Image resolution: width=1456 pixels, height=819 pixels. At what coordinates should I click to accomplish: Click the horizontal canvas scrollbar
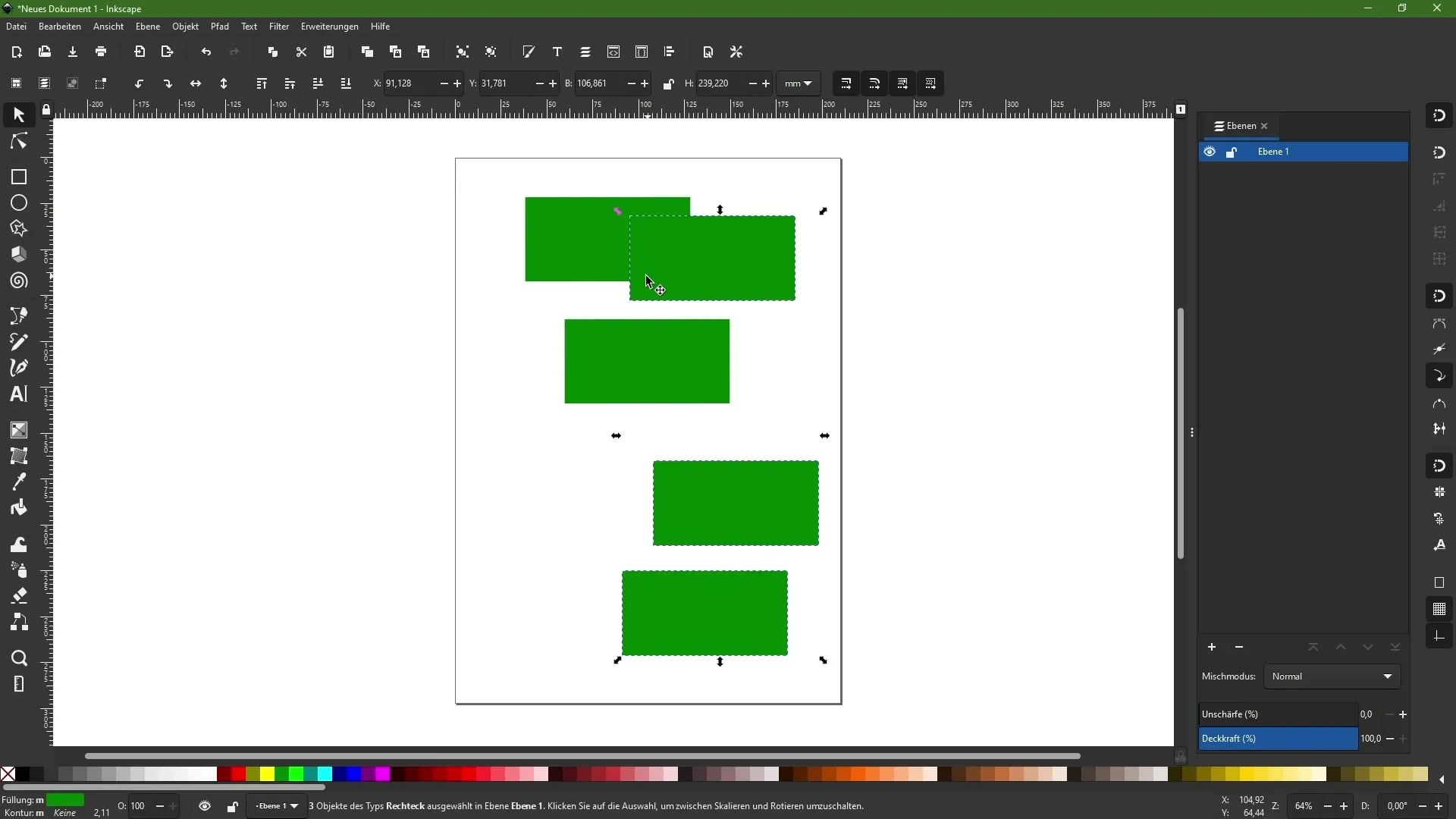tap(582, 756)
